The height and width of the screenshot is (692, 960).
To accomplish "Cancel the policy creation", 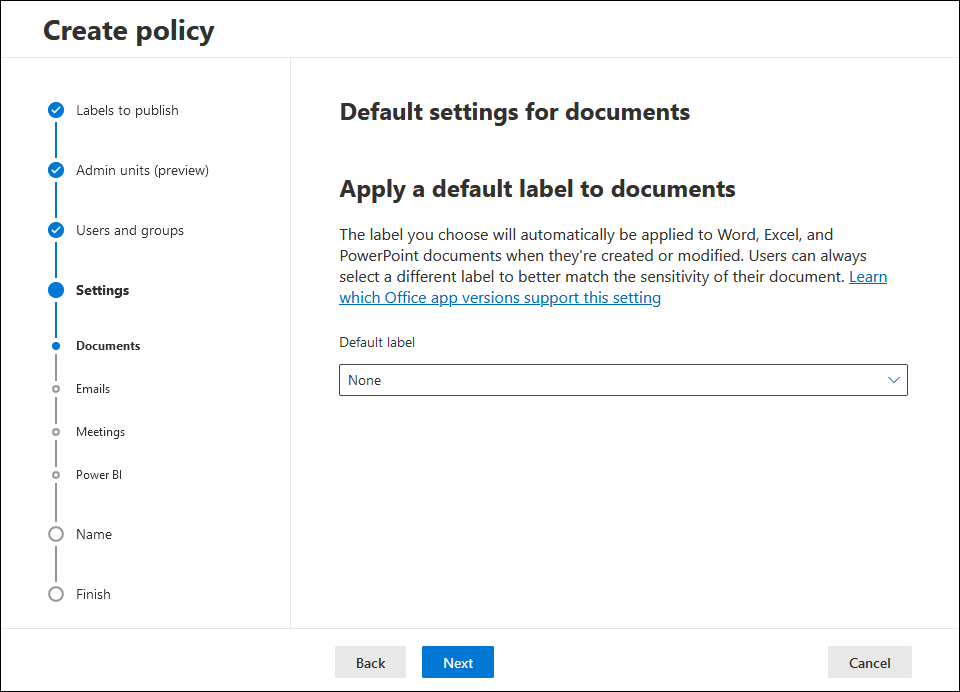I will 869,663.
